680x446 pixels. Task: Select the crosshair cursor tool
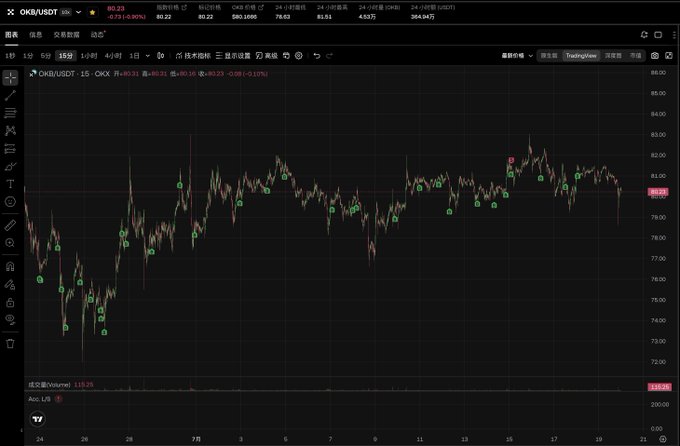(x=10, y=78)
